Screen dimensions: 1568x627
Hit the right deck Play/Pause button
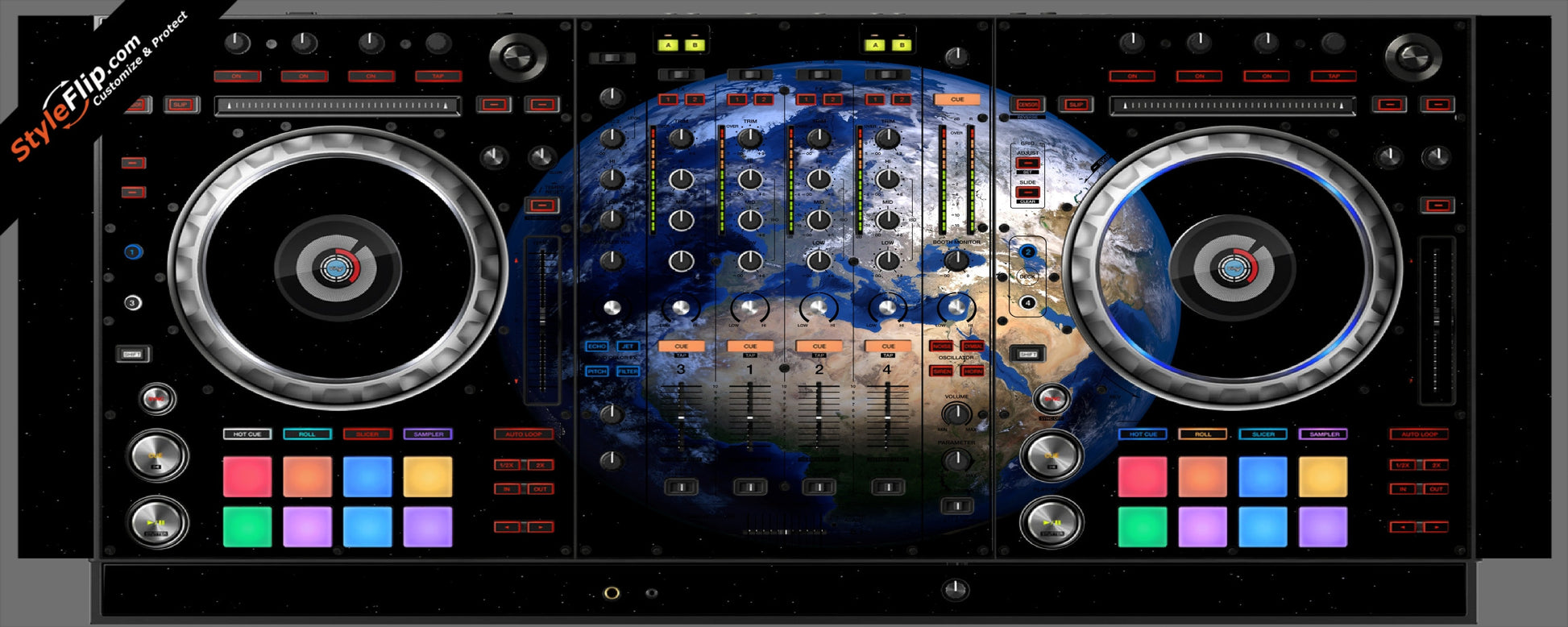tap(1051, 521)
